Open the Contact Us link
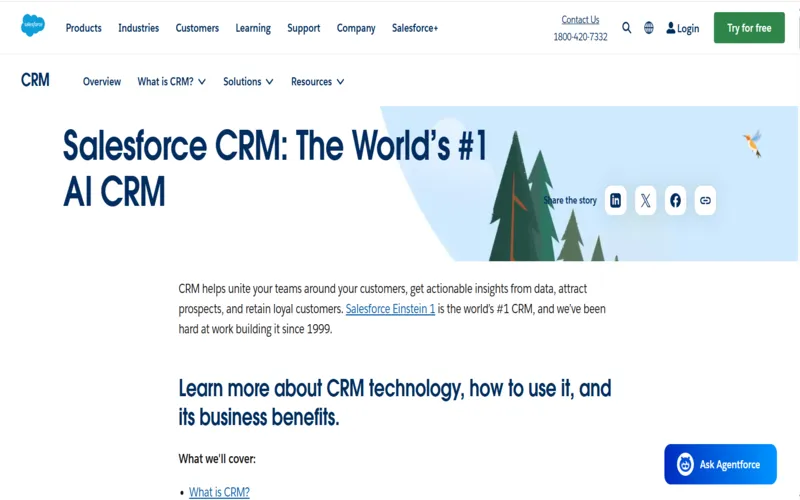 click(580, 19)
